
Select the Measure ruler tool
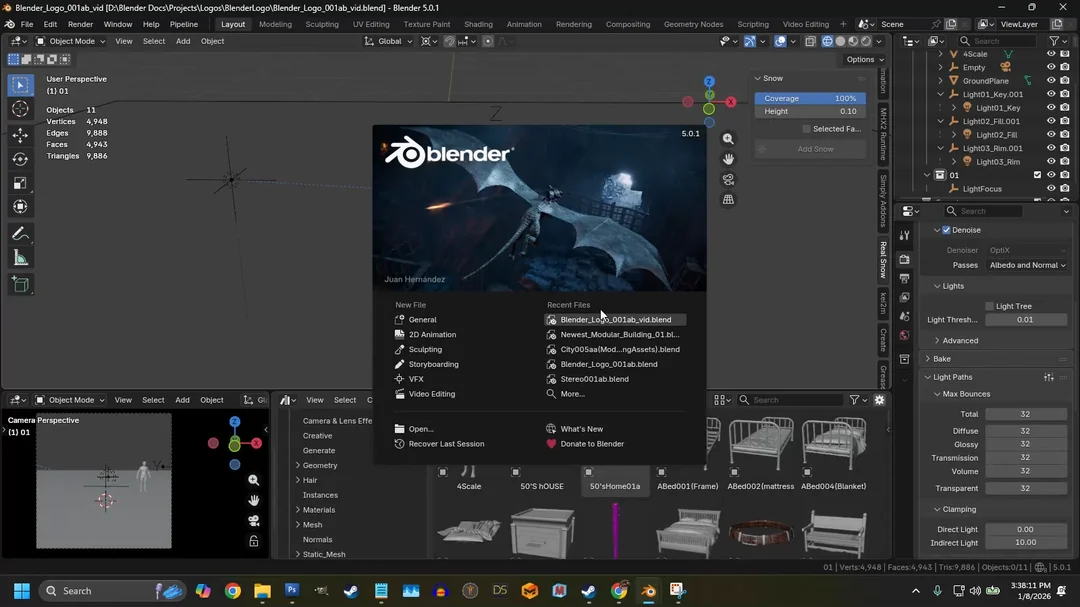pyautogui.click(x=20, y=258)
